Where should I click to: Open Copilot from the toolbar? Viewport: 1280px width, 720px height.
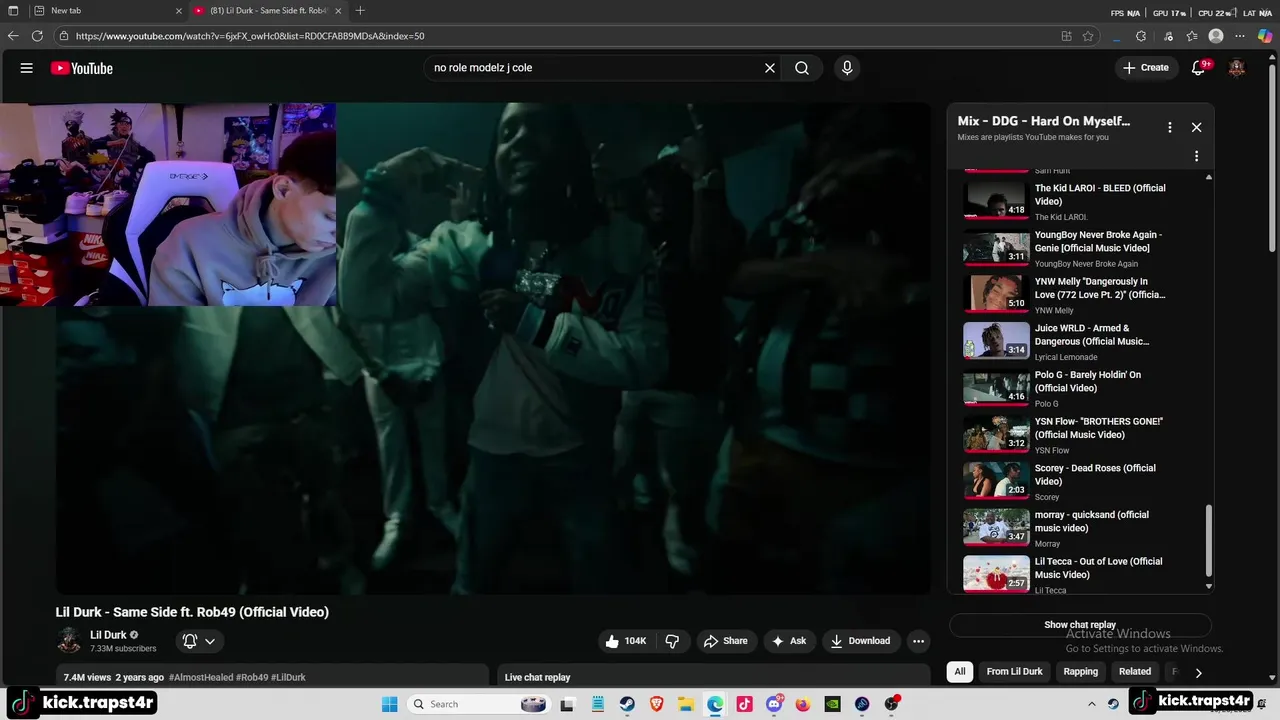point(1265,36)
